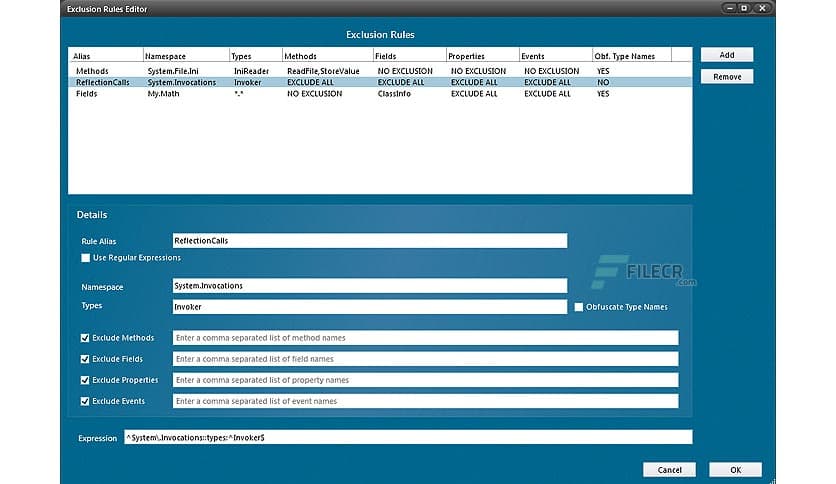836x484 pixels.
Task: Click the Add rule button
Action: pos(726,55)
